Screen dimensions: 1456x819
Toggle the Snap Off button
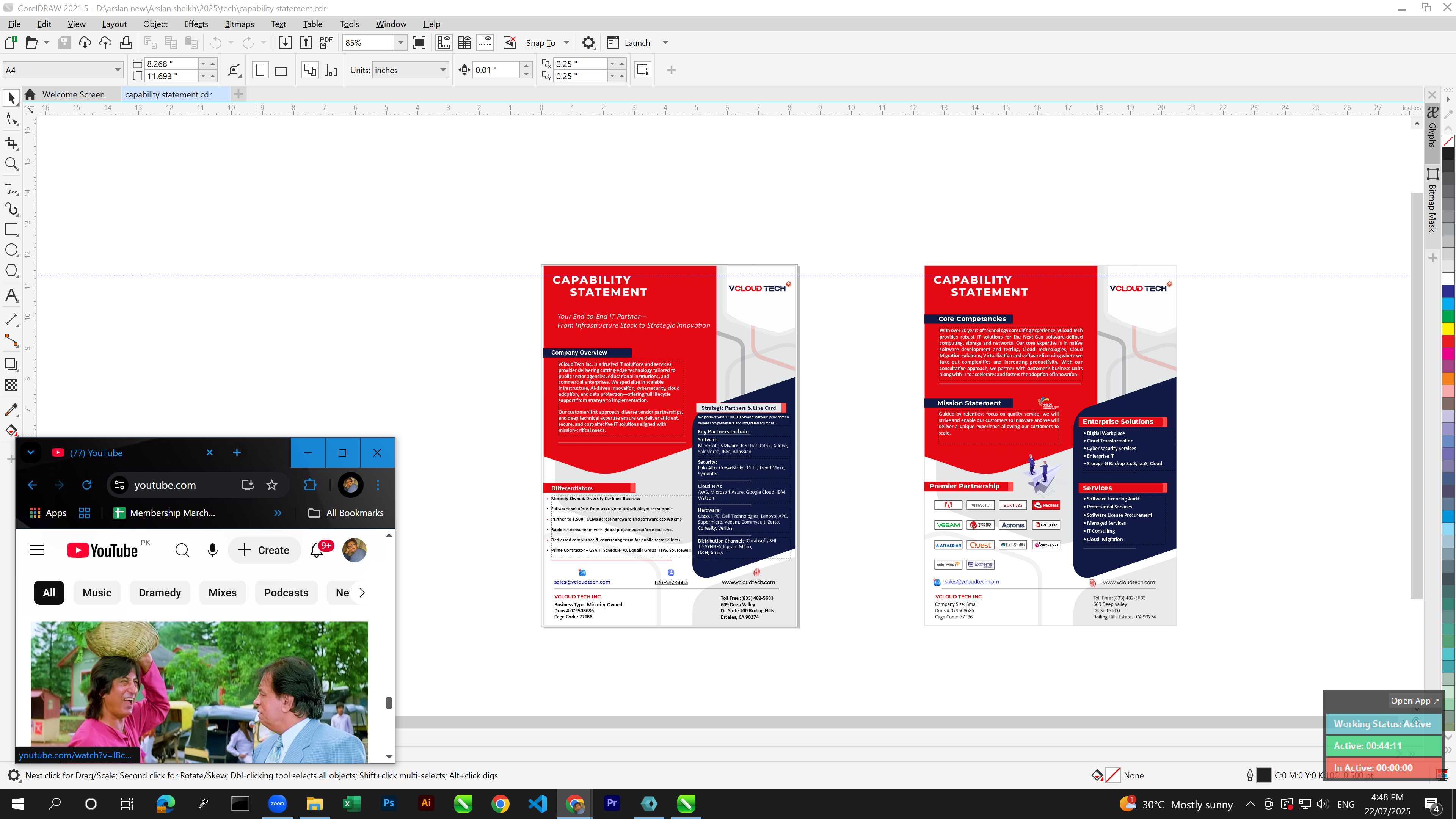[510, 43]
